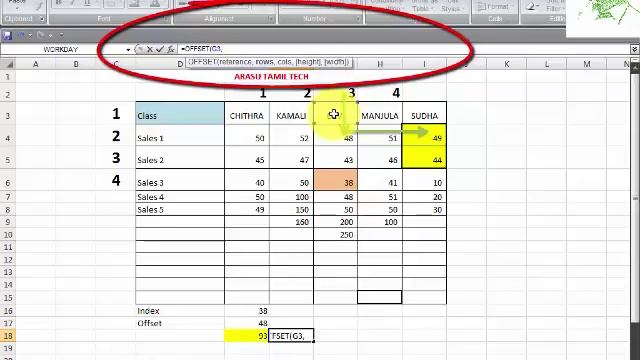The width and height of the screenshot is (640, 360).
Task: Click the Name Box showing WORKDAY
Action: coord(62,49)
